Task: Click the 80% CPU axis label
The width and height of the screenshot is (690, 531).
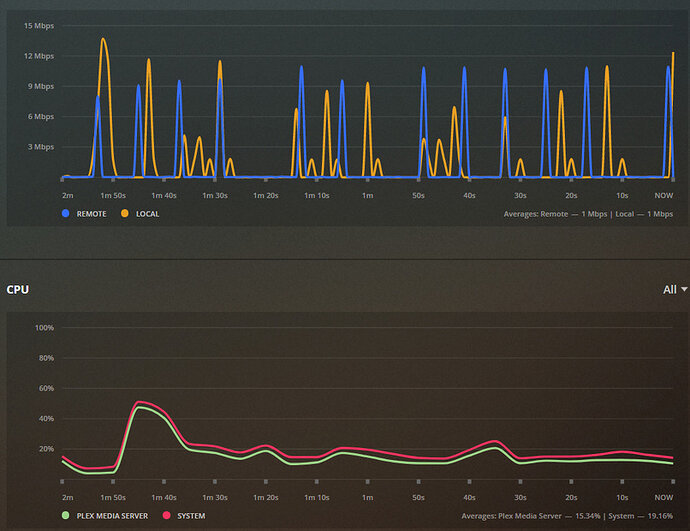Action: [x=46, y=358]
